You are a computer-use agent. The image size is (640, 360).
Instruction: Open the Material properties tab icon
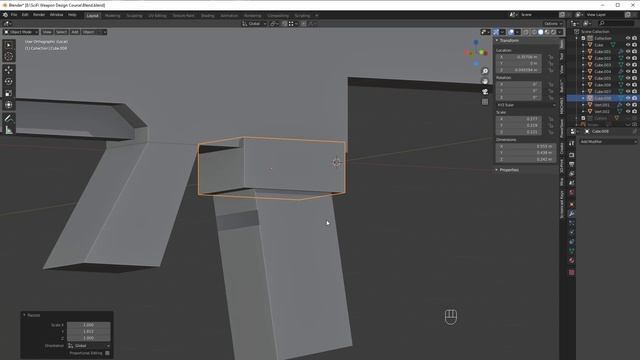pos(572,261)
